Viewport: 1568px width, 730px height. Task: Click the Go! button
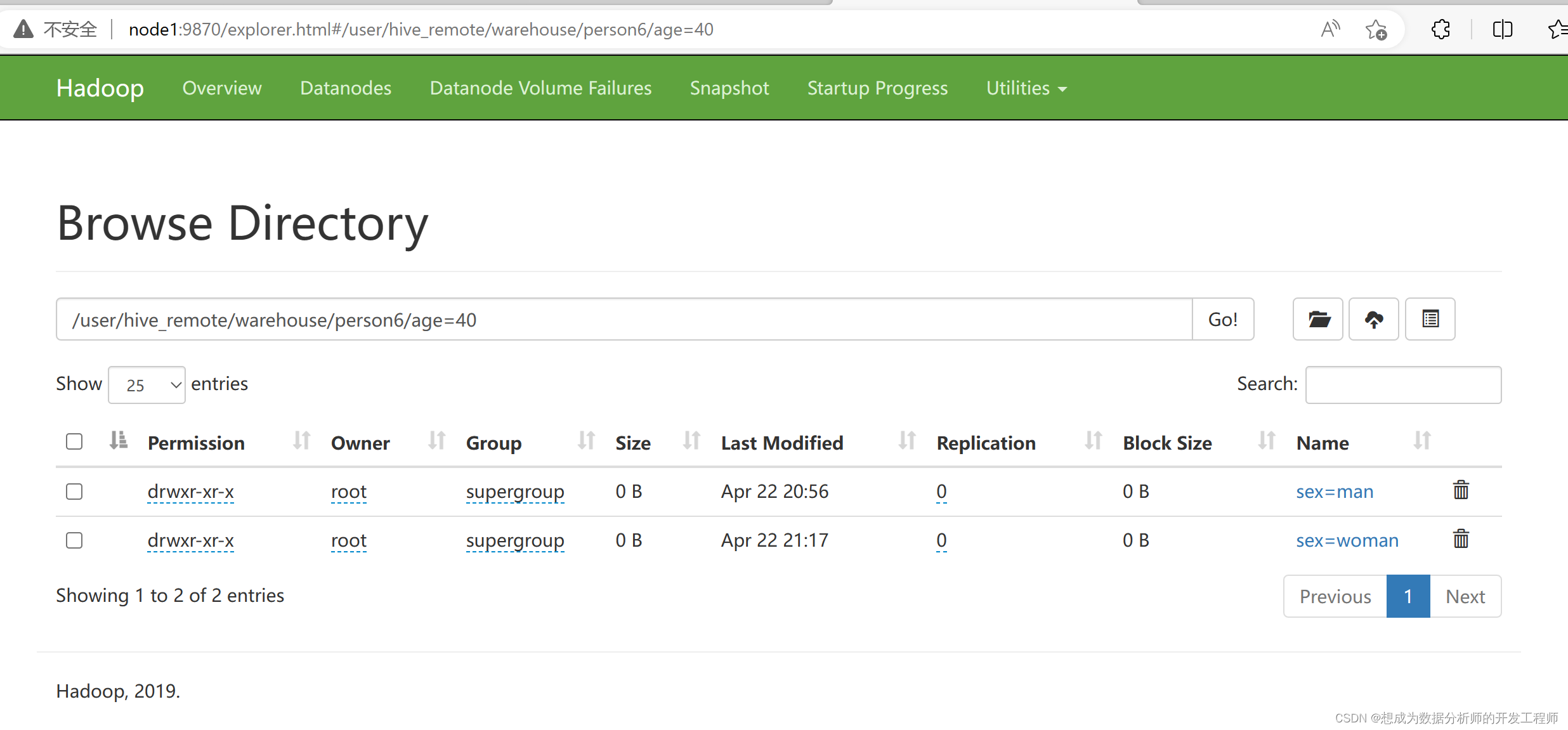click(1224, 319)
